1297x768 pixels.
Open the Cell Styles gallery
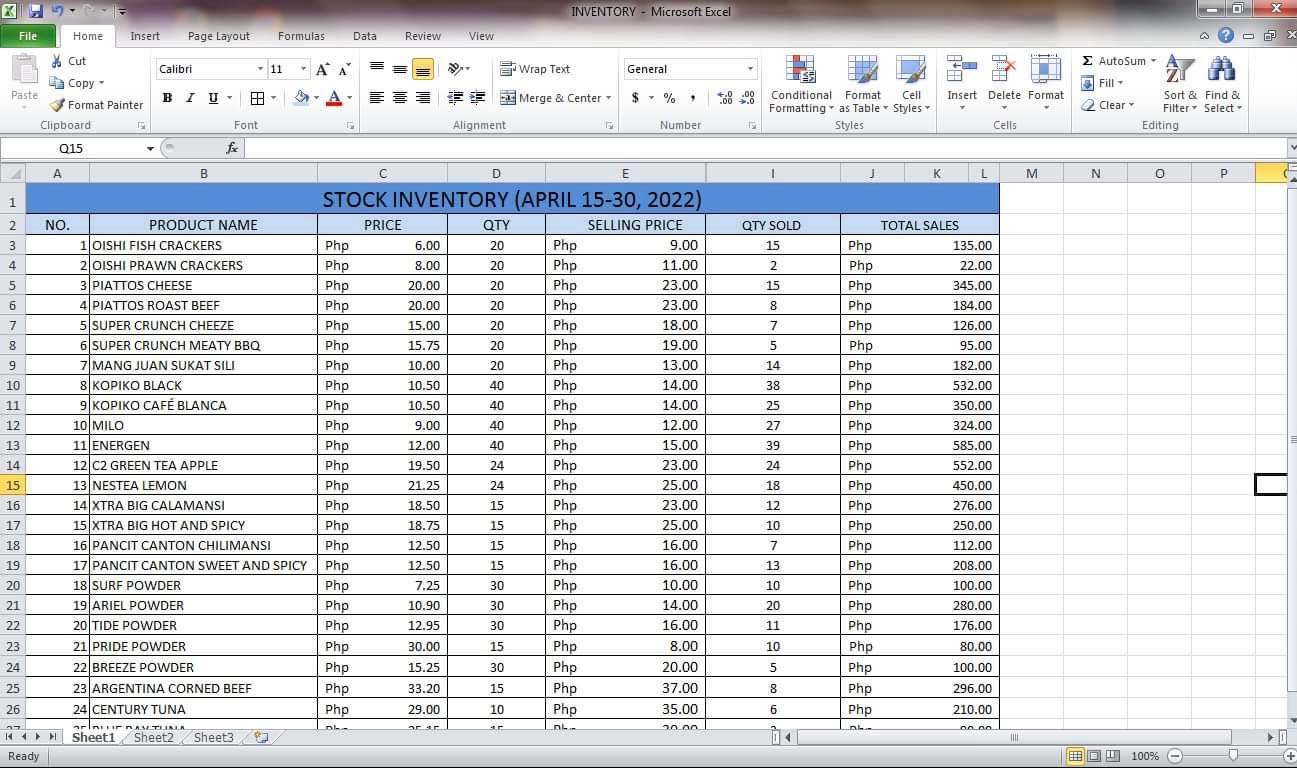tap(911, 85)
